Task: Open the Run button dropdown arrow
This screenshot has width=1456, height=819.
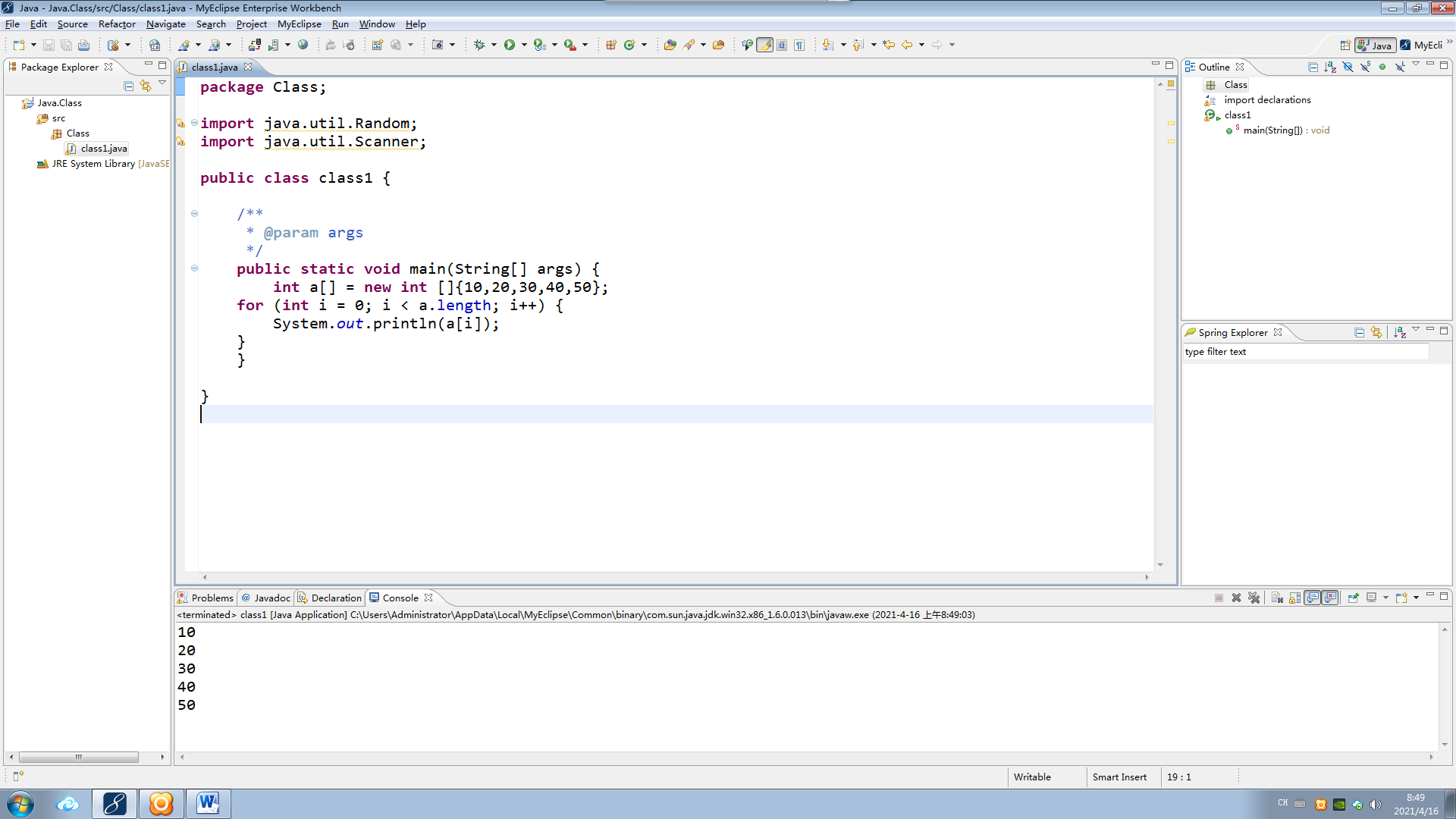Action: tap(524, 45)
